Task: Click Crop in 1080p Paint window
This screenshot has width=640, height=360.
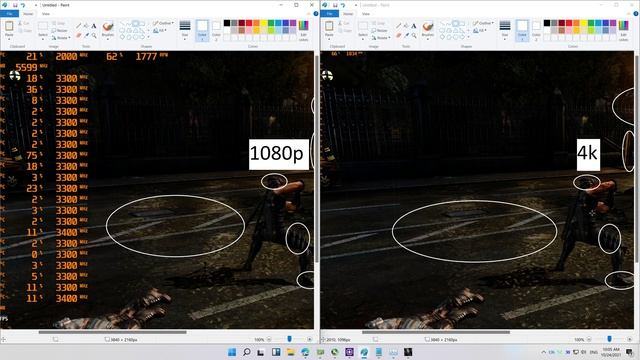Action: click(59, 23)
